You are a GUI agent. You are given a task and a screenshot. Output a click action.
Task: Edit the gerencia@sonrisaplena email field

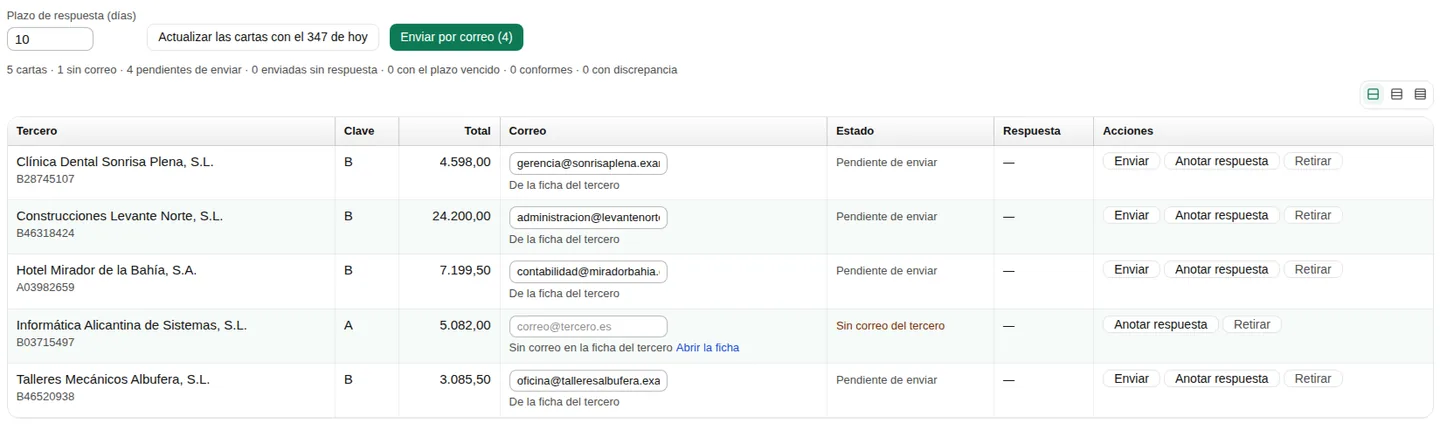[x=588, y=163]
